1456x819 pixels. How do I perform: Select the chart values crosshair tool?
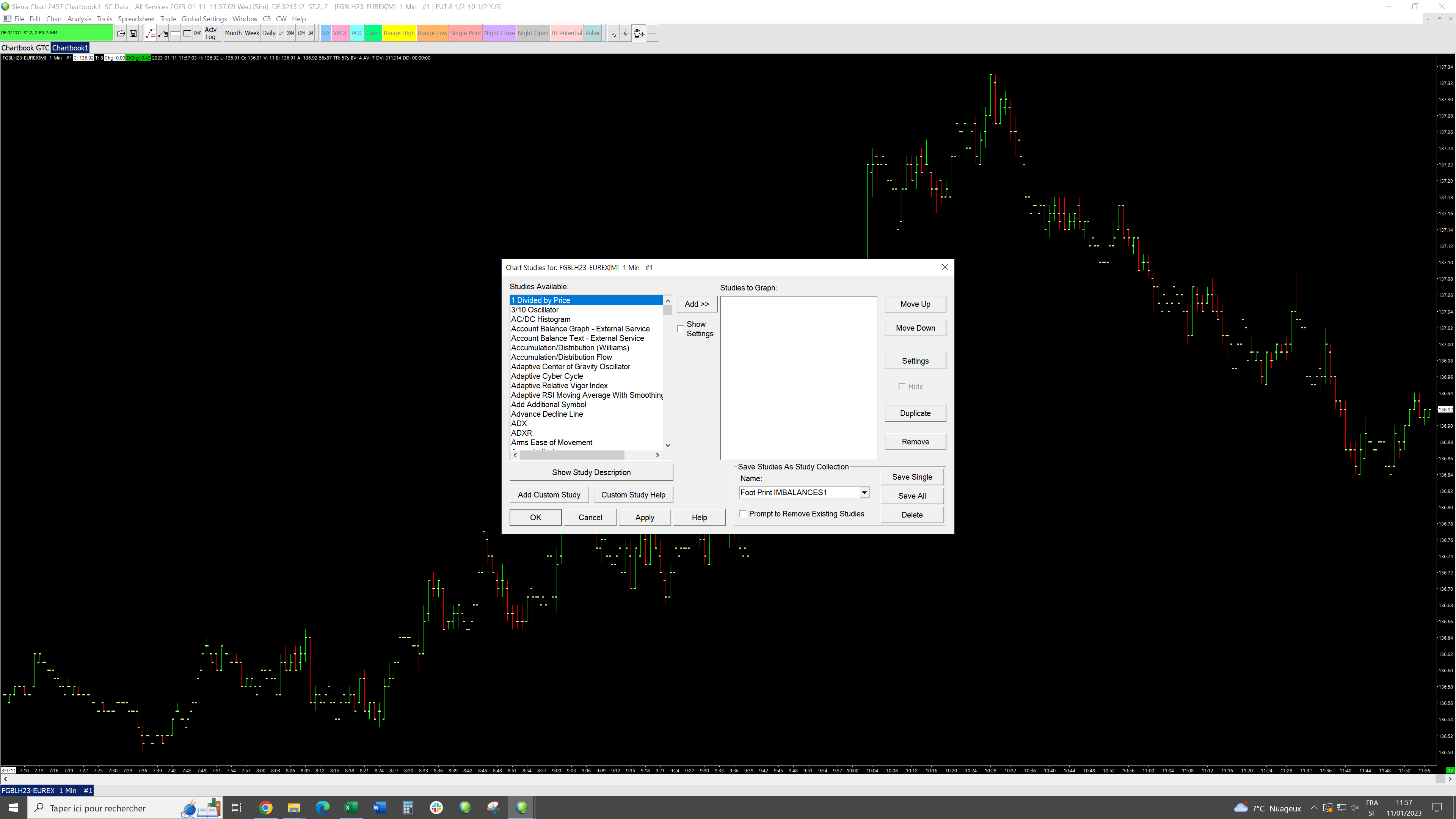[x=626, y=33]
